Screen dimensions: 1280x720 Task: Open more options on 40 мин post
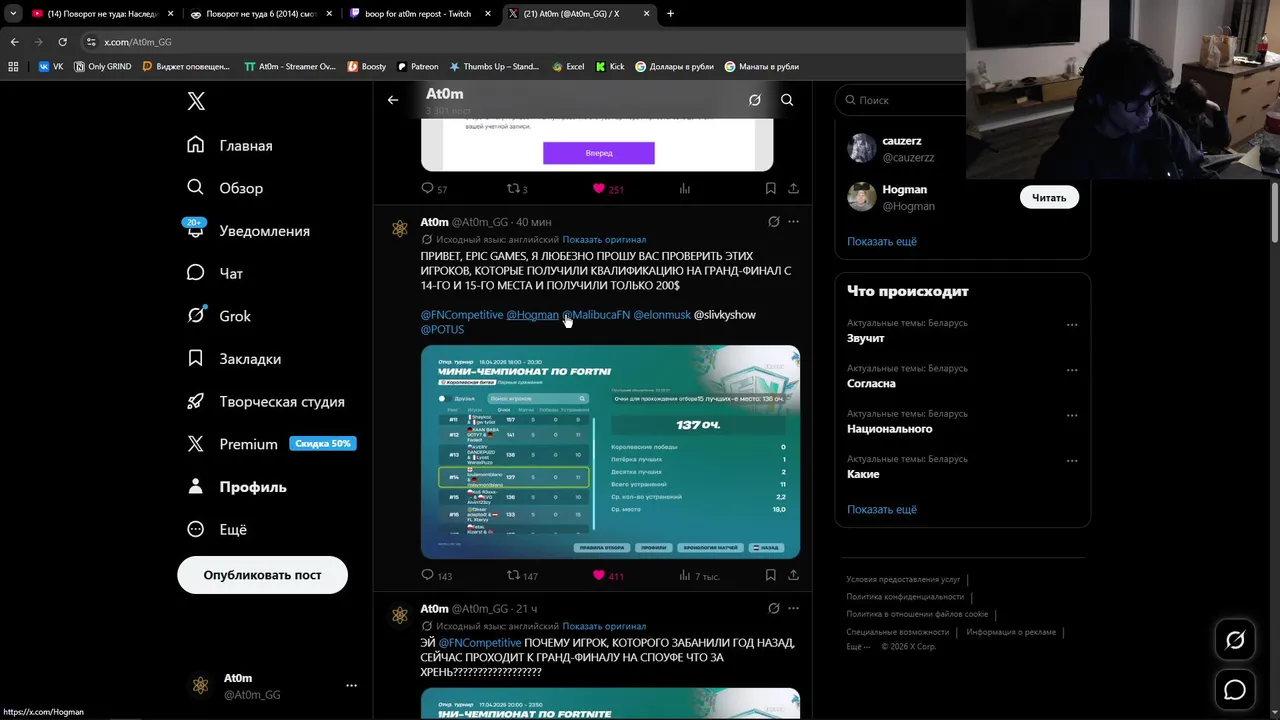tap(793, 222)
